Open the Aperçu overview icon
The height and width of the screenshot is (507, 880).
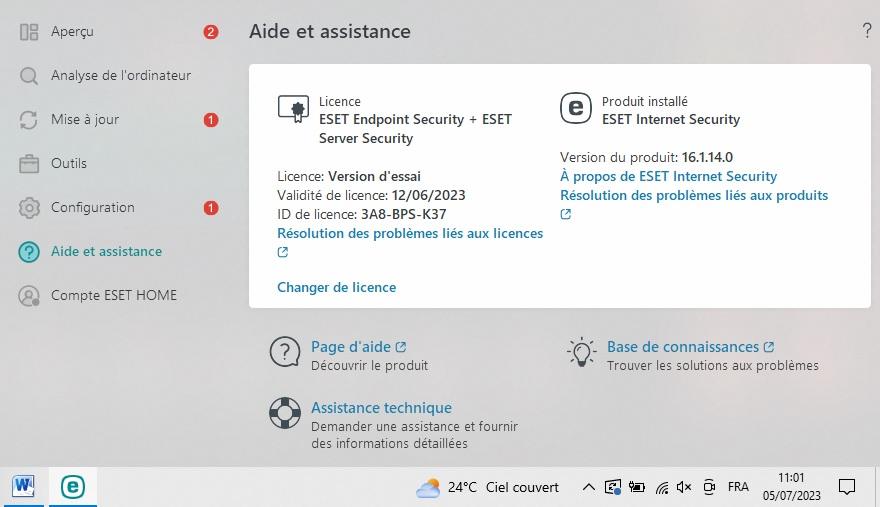pos(29,32)
